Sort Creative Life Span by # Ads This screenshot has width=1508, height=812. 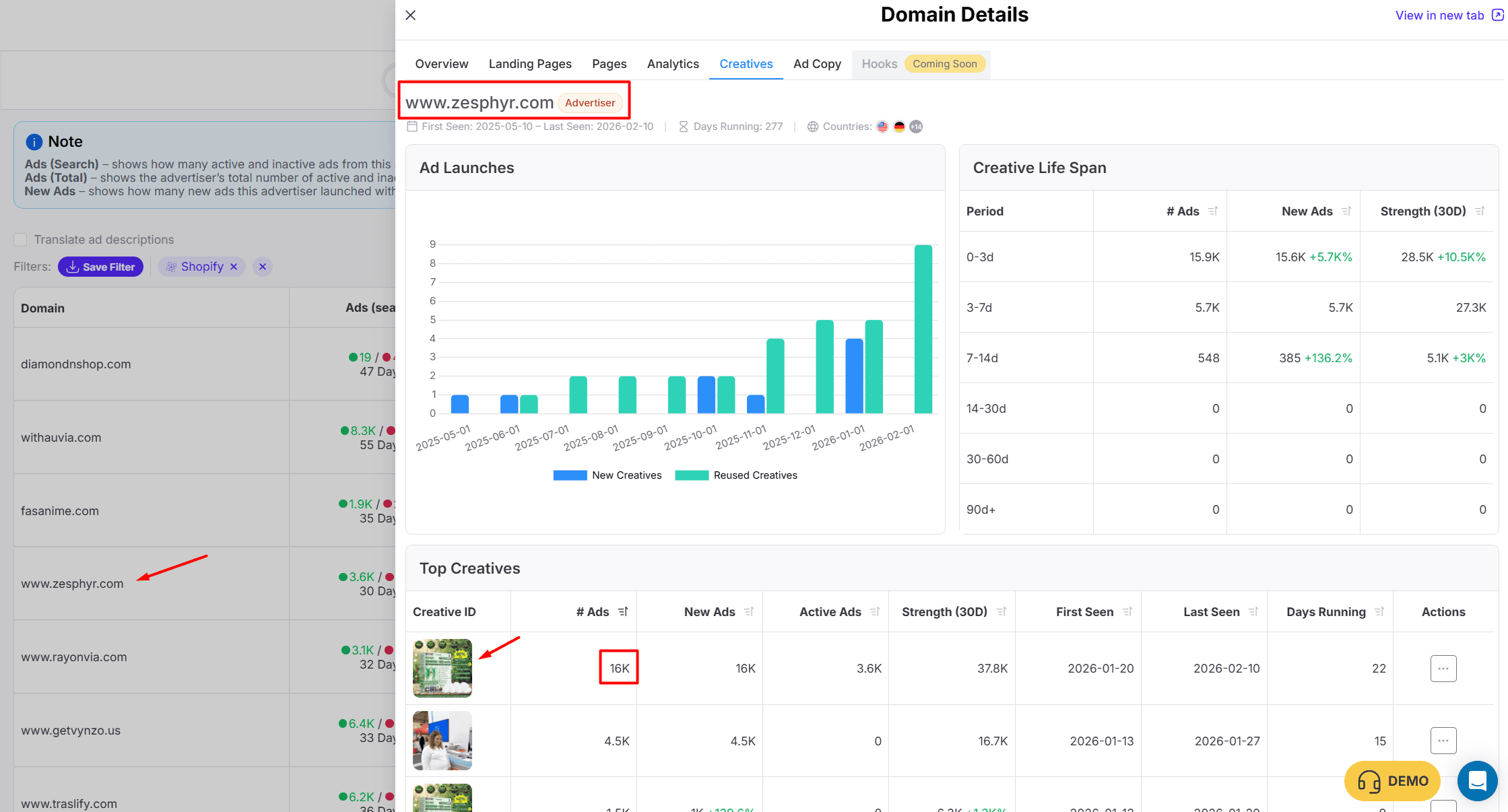point(1213,211)
